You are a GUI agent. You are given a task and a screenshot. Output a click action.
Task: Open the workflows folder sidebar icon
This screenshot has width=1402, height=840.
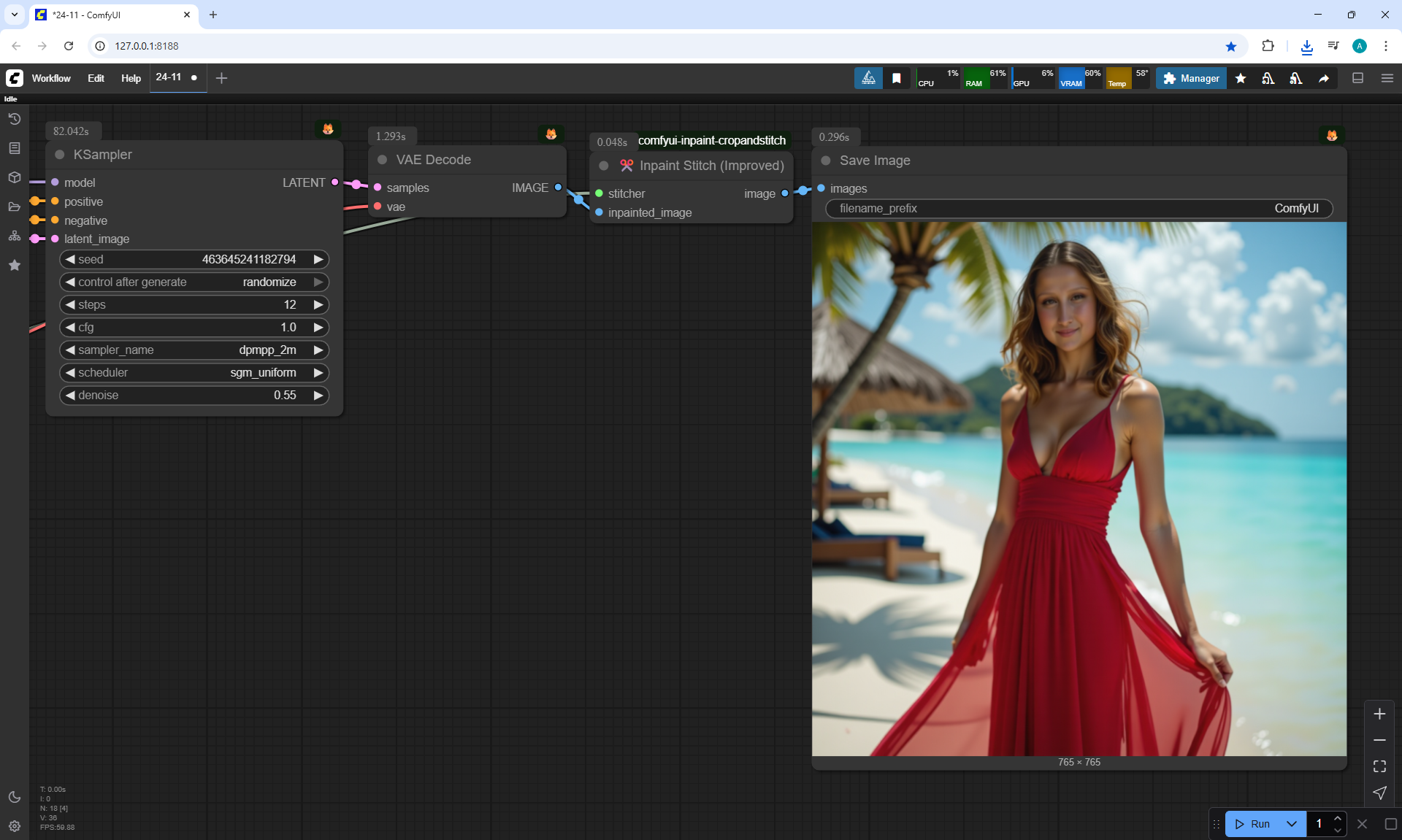pos(15,207)
